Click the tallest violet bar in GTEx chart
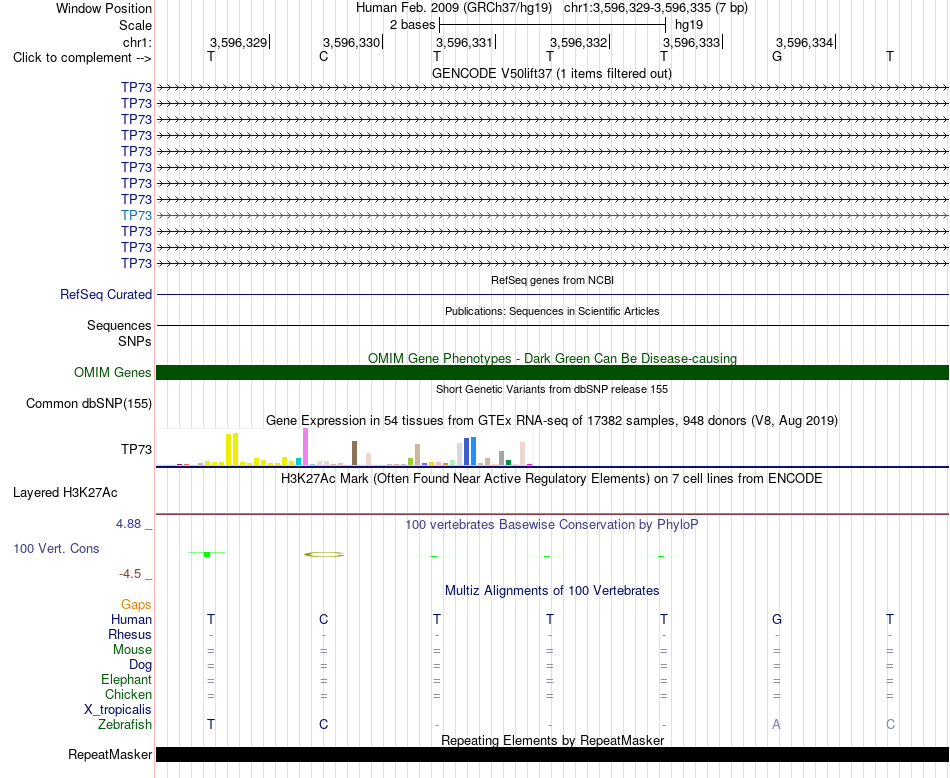 pos(305,447)
